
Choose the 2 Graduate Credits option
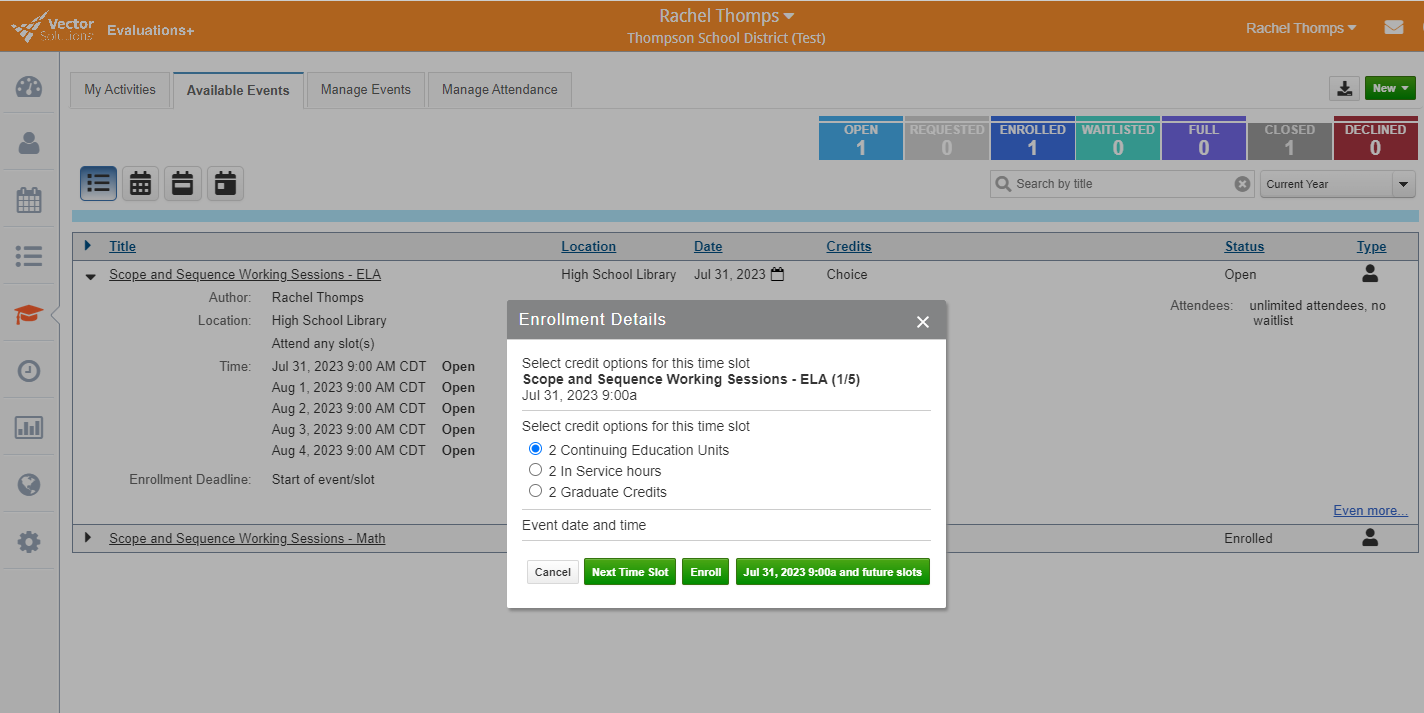535,490
